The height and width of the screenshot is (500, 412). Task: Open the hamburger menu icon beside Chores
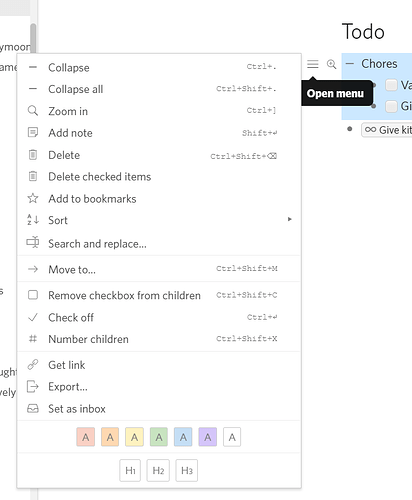pyautogui.click(x=312, y=64)
